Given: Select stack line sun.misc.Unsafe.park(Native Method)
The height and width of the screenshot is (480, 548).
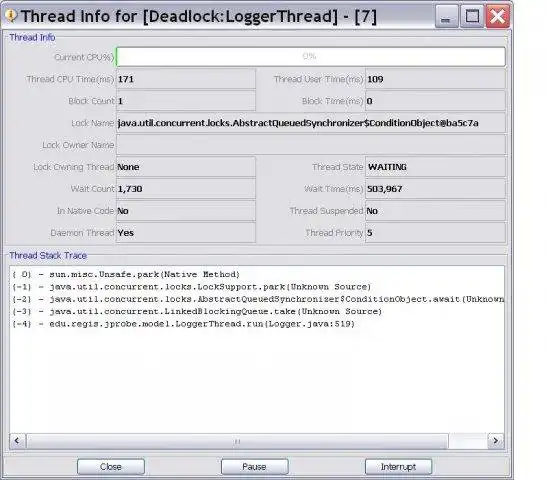Looking at the screenshot, I should click(126, 274).
